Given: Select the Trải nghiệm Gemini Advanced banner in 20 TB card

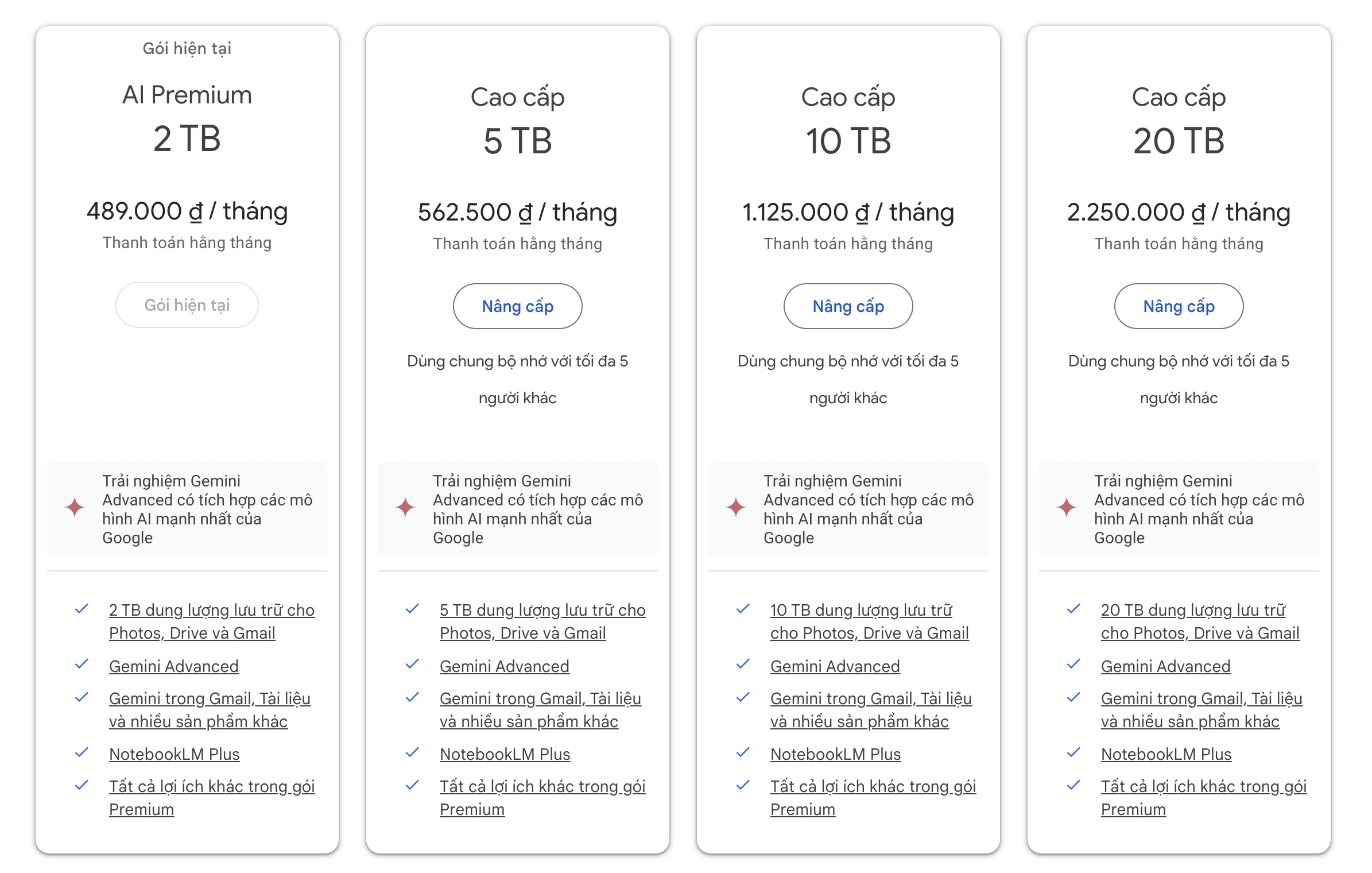Looking at the screenshot, I should click(x=1179, y=509).
